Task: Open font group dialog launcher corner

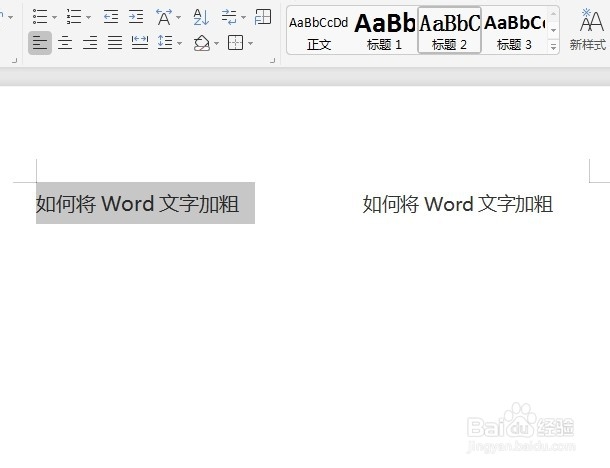Action: [14, 60]
